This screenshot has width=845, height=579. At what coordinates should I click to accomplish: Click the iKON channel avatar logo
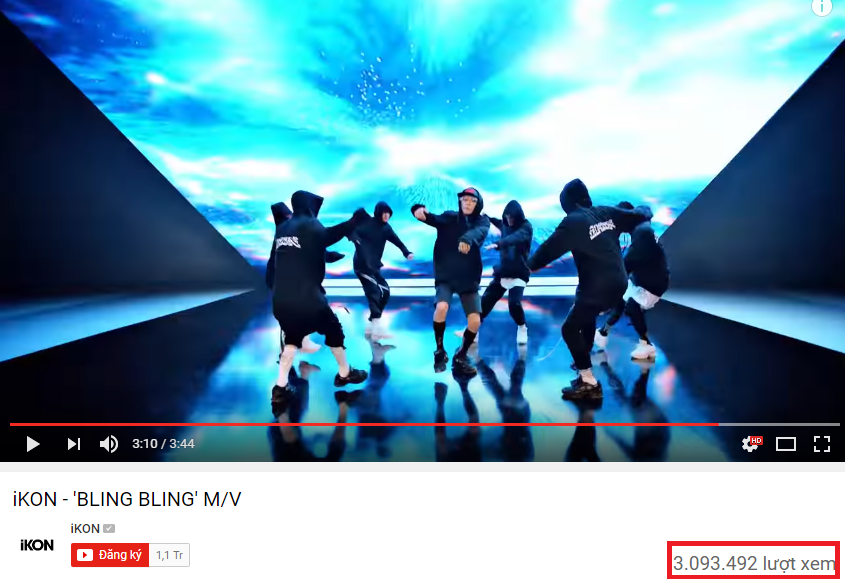click(x=37, y=546)
